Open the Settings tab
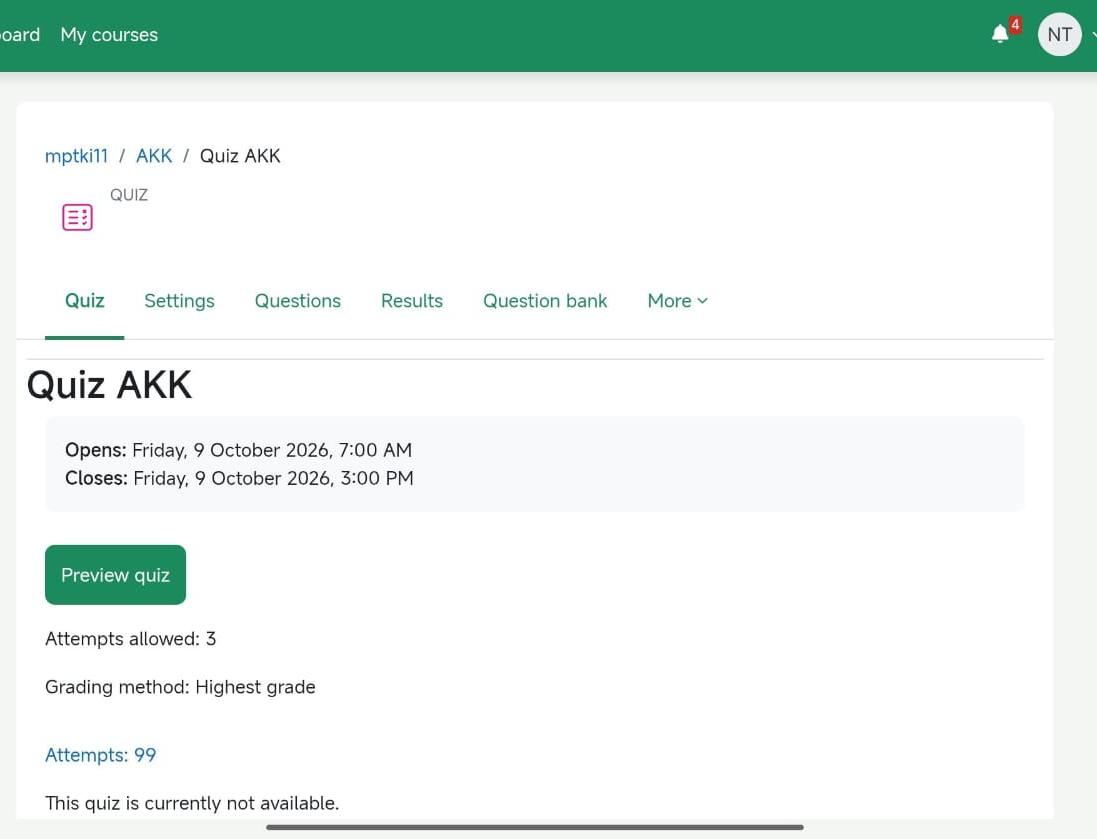 click(179, 301)
